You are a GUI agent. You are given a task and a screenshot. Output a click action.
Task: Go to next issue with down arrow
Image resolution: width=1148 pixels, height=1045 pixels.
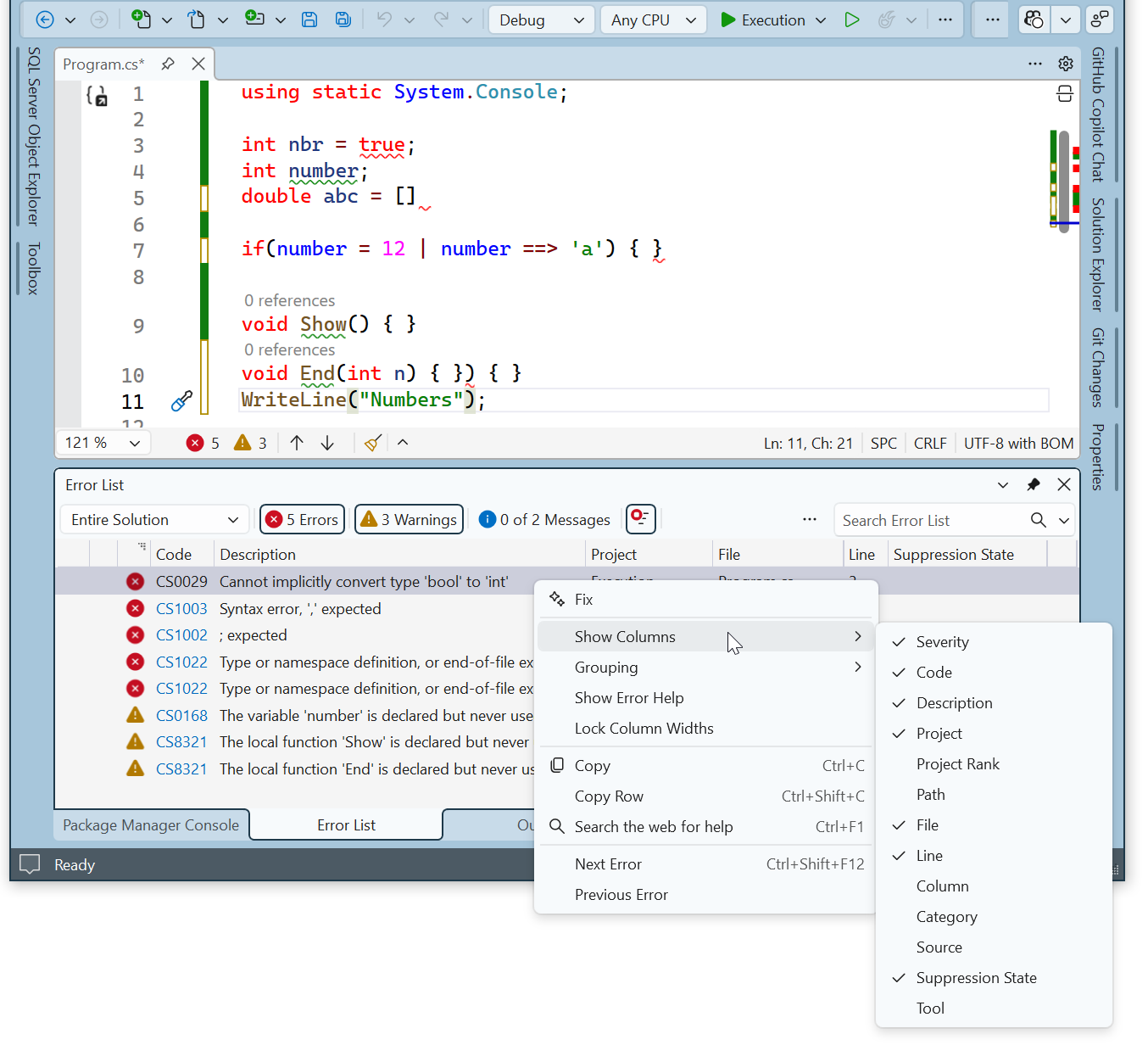click(x=327, y=443)
